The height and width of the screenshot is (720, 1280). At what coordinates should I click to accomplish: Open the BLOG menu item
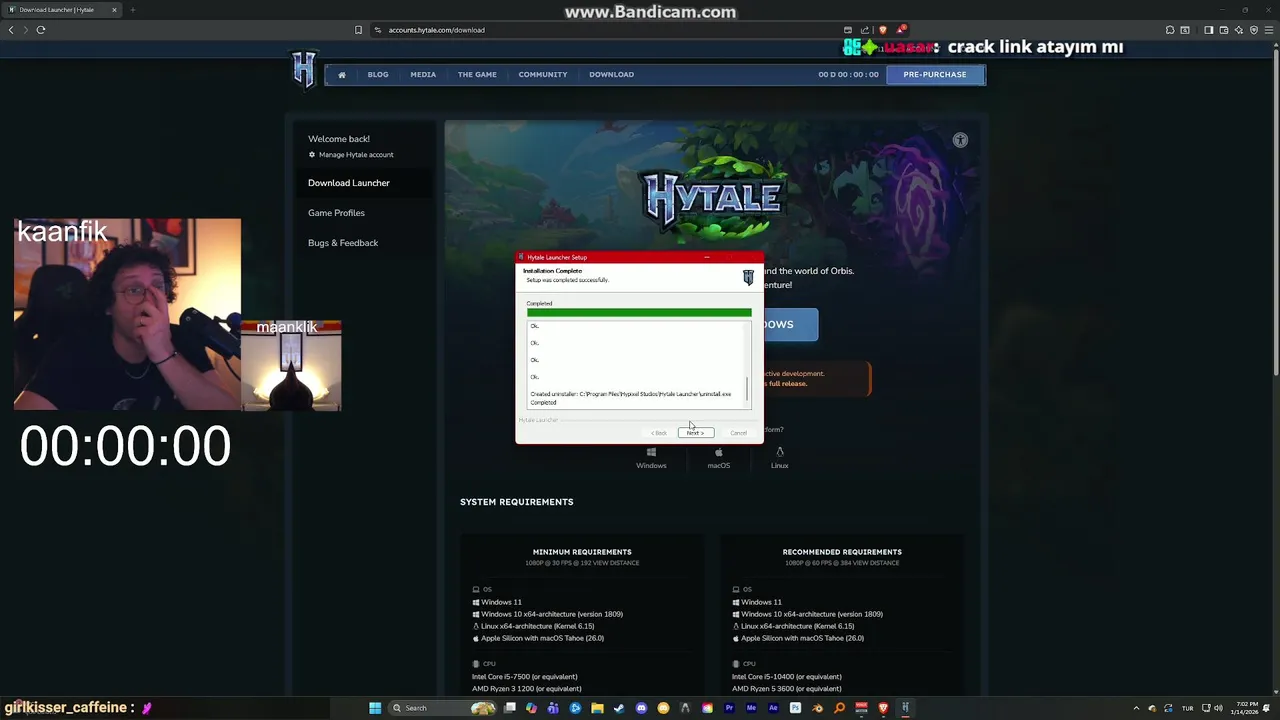[x=378, y=74]
